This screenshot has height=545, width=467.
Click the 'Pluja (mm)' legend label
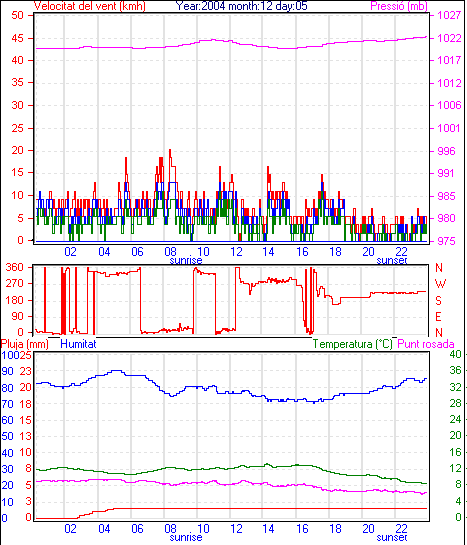25,344
